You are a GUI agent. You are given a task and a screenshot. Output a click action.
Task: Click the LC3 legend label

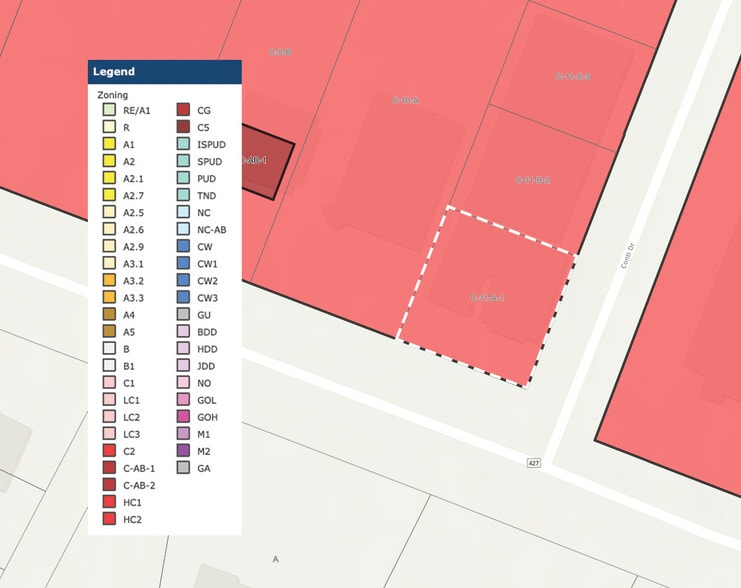[x=131, y=434]
